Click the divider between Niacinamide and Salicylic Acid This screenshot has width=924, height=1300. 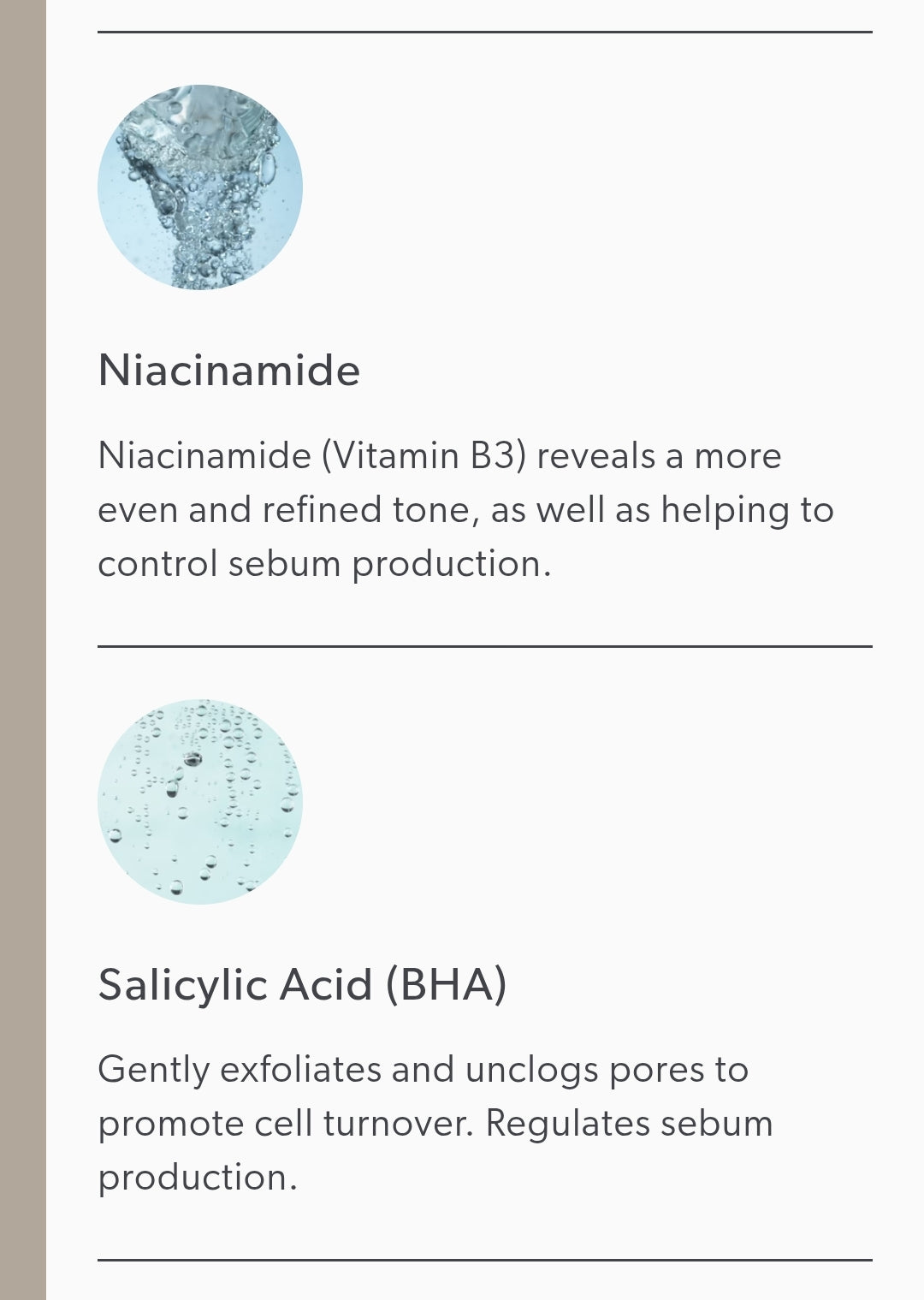pyautogui.click(x=485, y=646)
